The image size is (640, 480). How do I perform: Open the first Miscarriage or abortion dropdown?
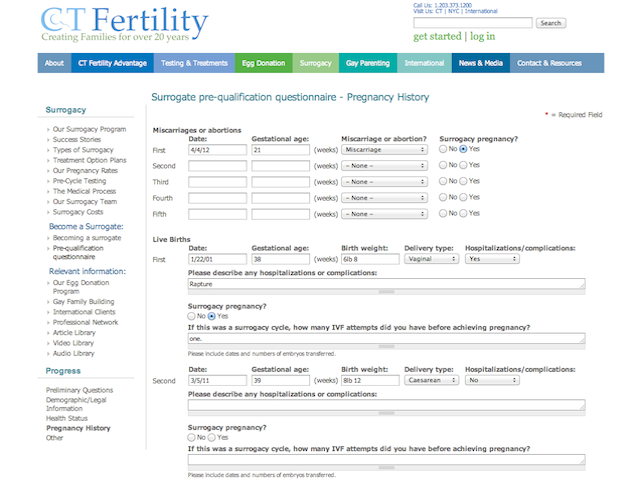click(x=384, y=149)
